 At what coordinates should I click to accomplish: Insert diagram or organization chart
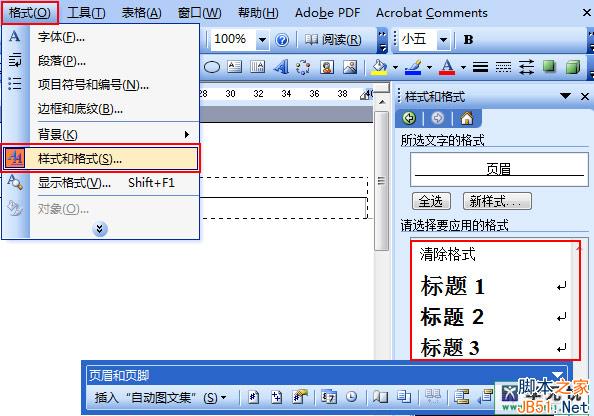tap(303, 67)
